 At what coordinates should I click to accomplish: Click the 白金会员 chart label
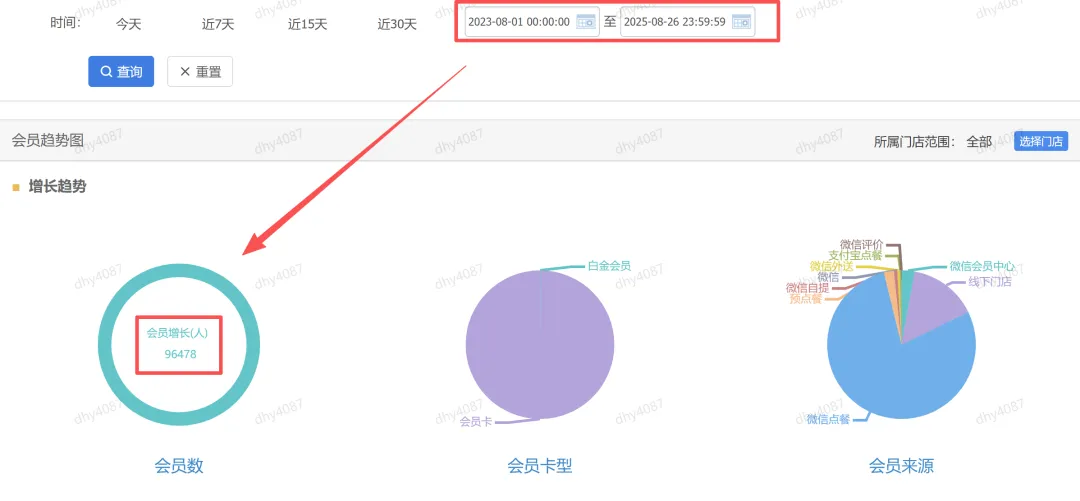609,266
